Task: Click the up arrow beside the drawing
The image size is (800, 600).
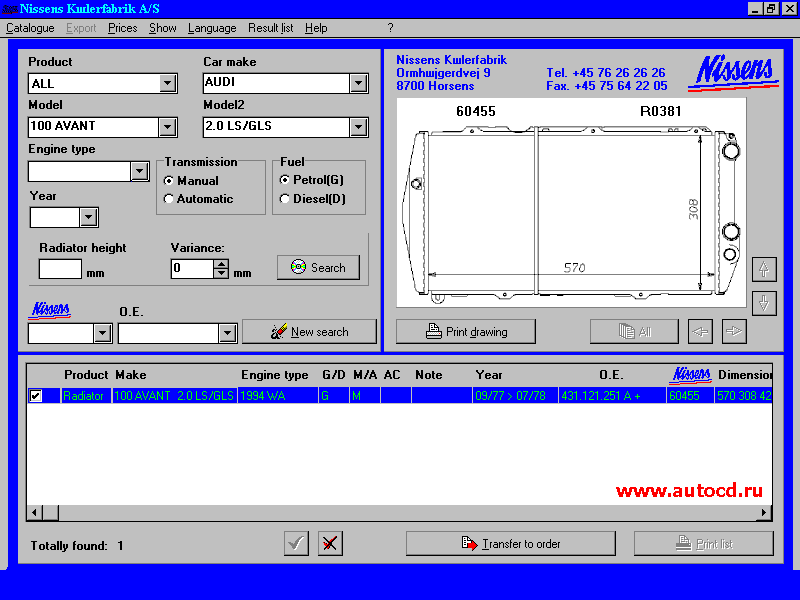Action: [764, 269]
